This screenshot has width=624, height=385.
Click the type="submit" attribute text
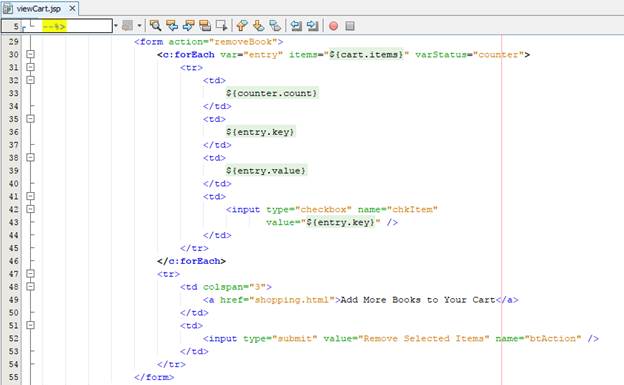pos(280,338)
